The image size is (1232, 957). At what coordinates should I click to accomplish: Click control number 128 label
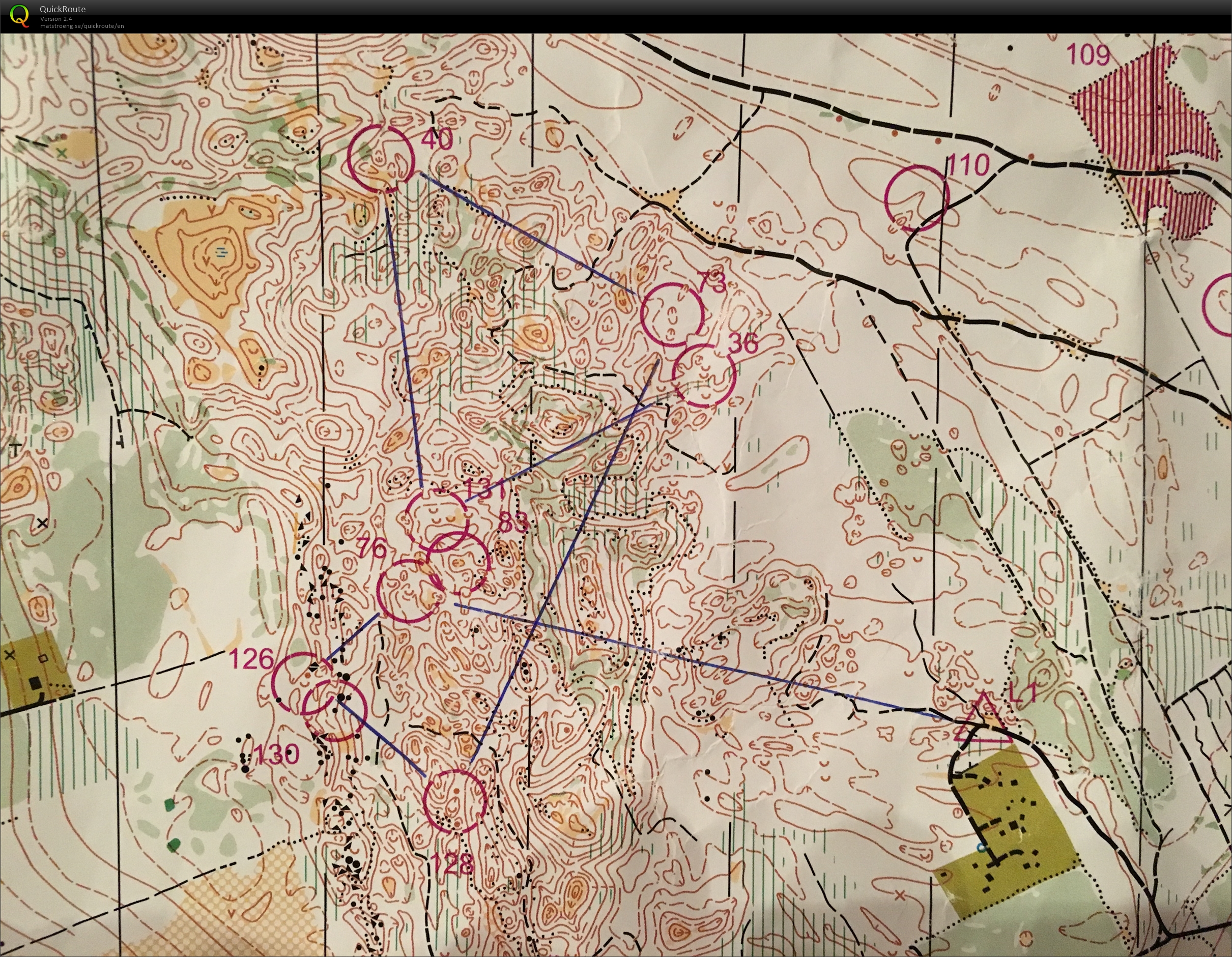tap(452, 863)
